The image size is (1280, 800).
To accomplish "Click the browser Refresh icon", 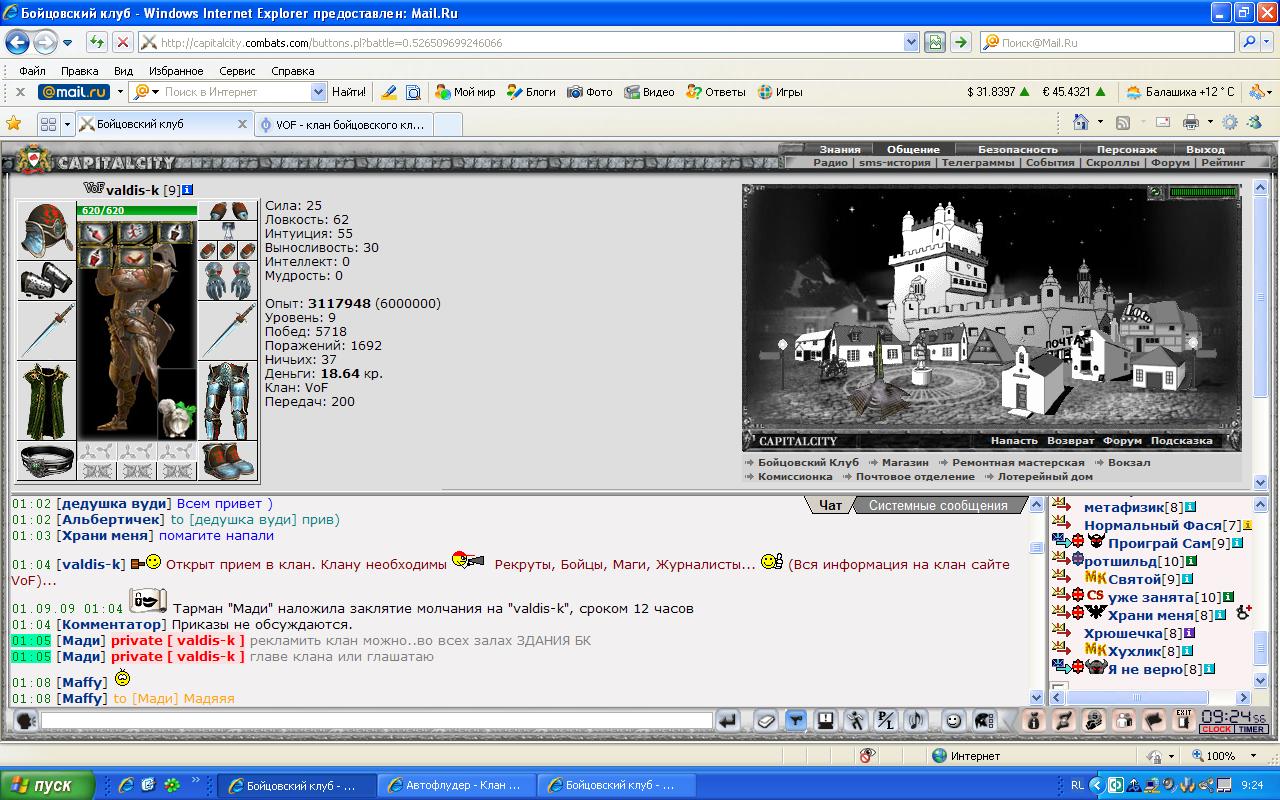I will click(96, 42).
